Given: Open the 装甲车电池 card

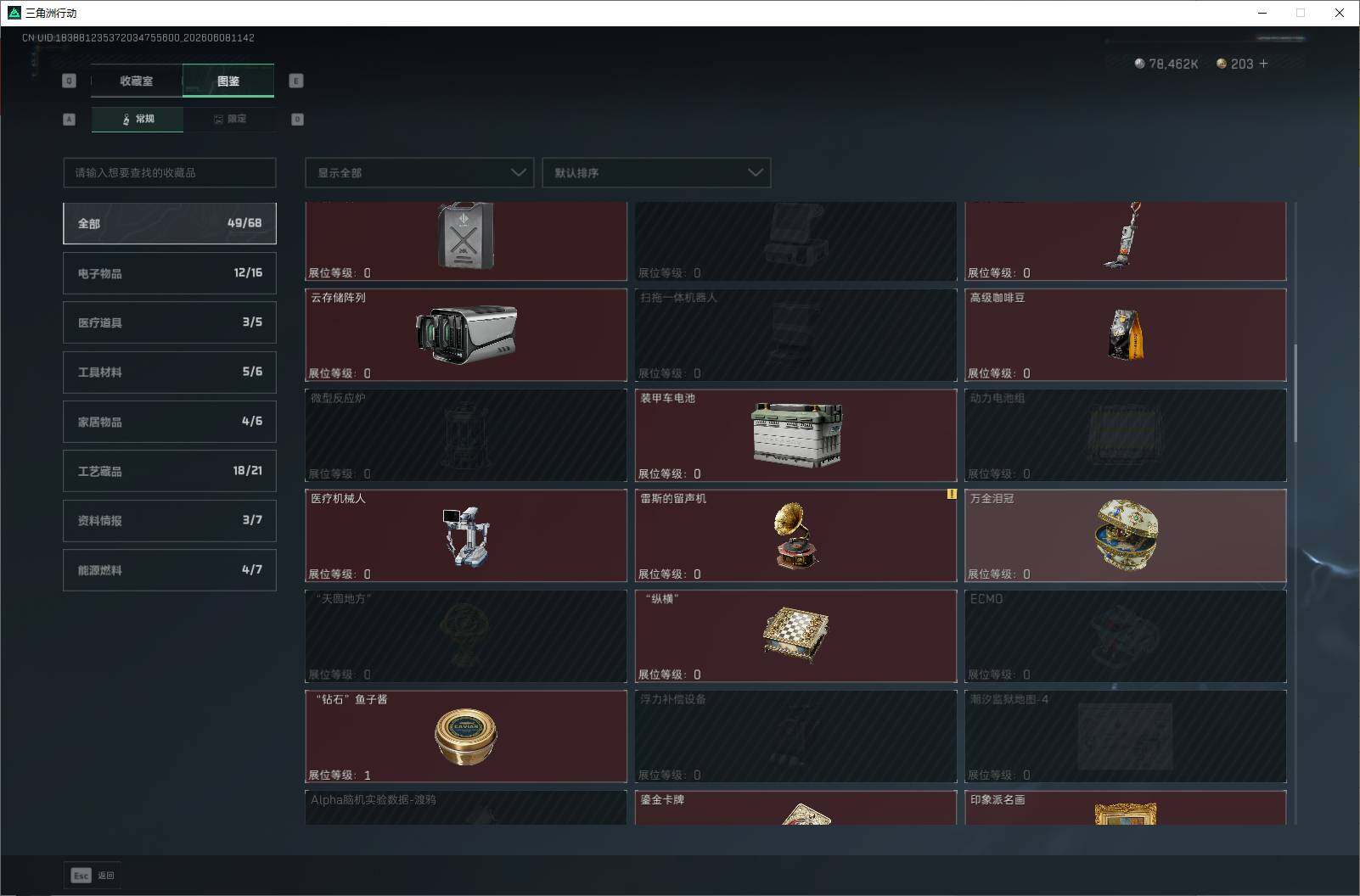Looking at the screenshot, I should coord(795,435).
